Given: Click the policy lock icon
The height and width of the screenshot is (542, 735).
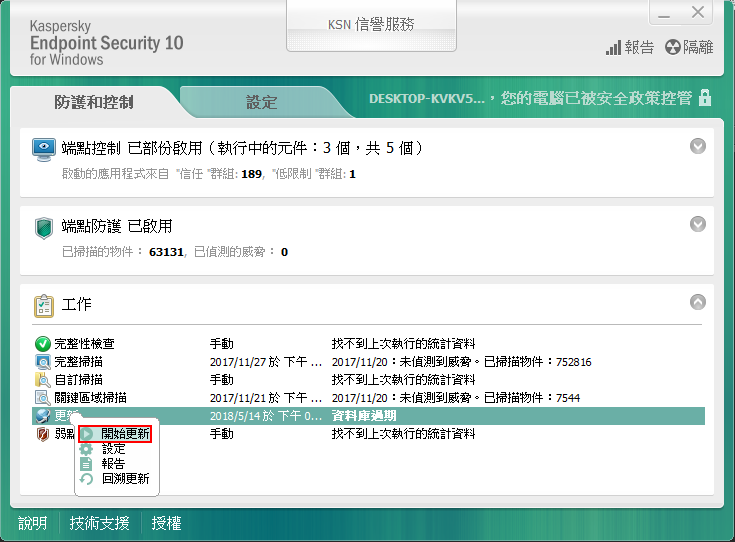Looking at the screenshot, I should [705, 98].
